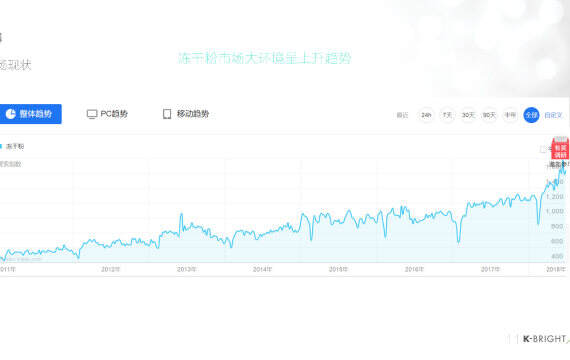Select the 半年 time range
The height and width of the screenshot is (360, 570).
click(x=510, y=115)
